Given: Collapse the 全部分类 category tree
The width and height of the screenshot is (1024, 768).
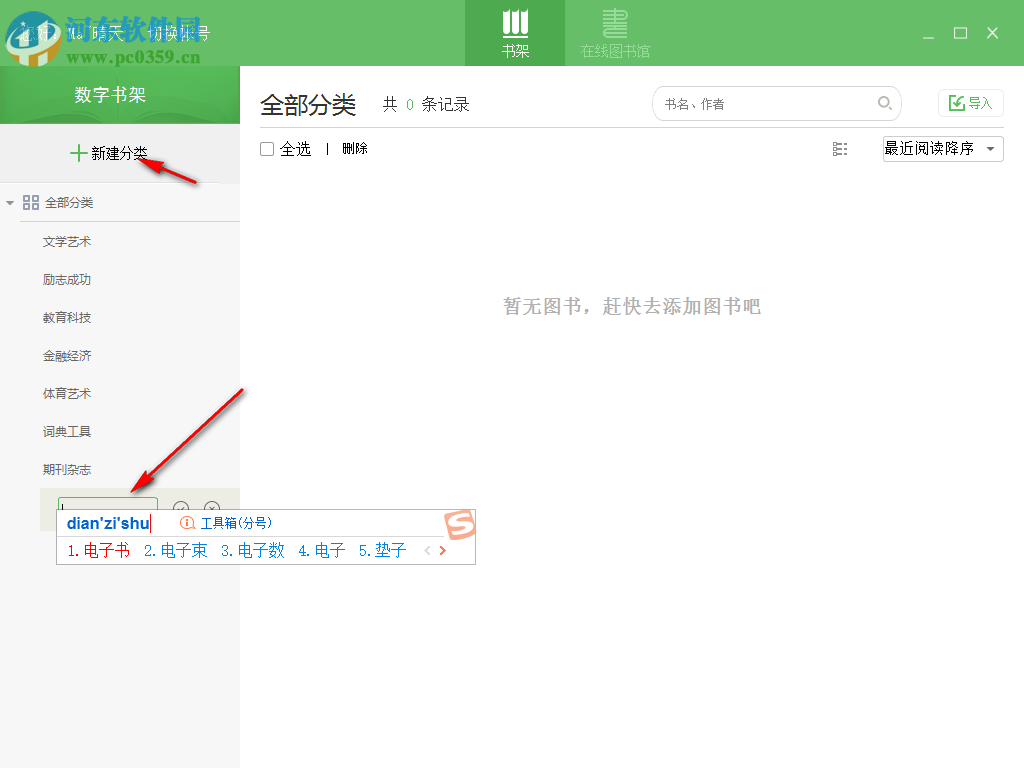Looking at the screenshot, I should (x=10, y=202).
